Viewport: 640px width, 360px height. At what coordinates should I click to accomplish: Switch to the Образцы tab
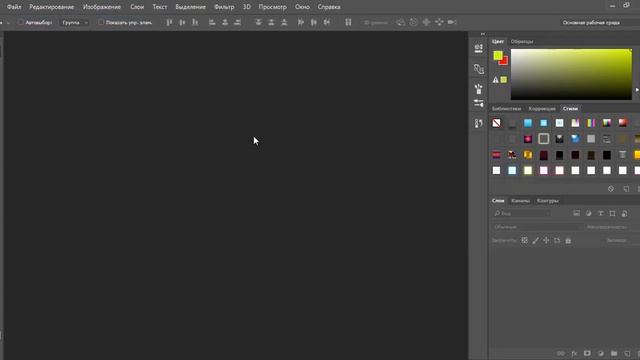pos(522,41)
